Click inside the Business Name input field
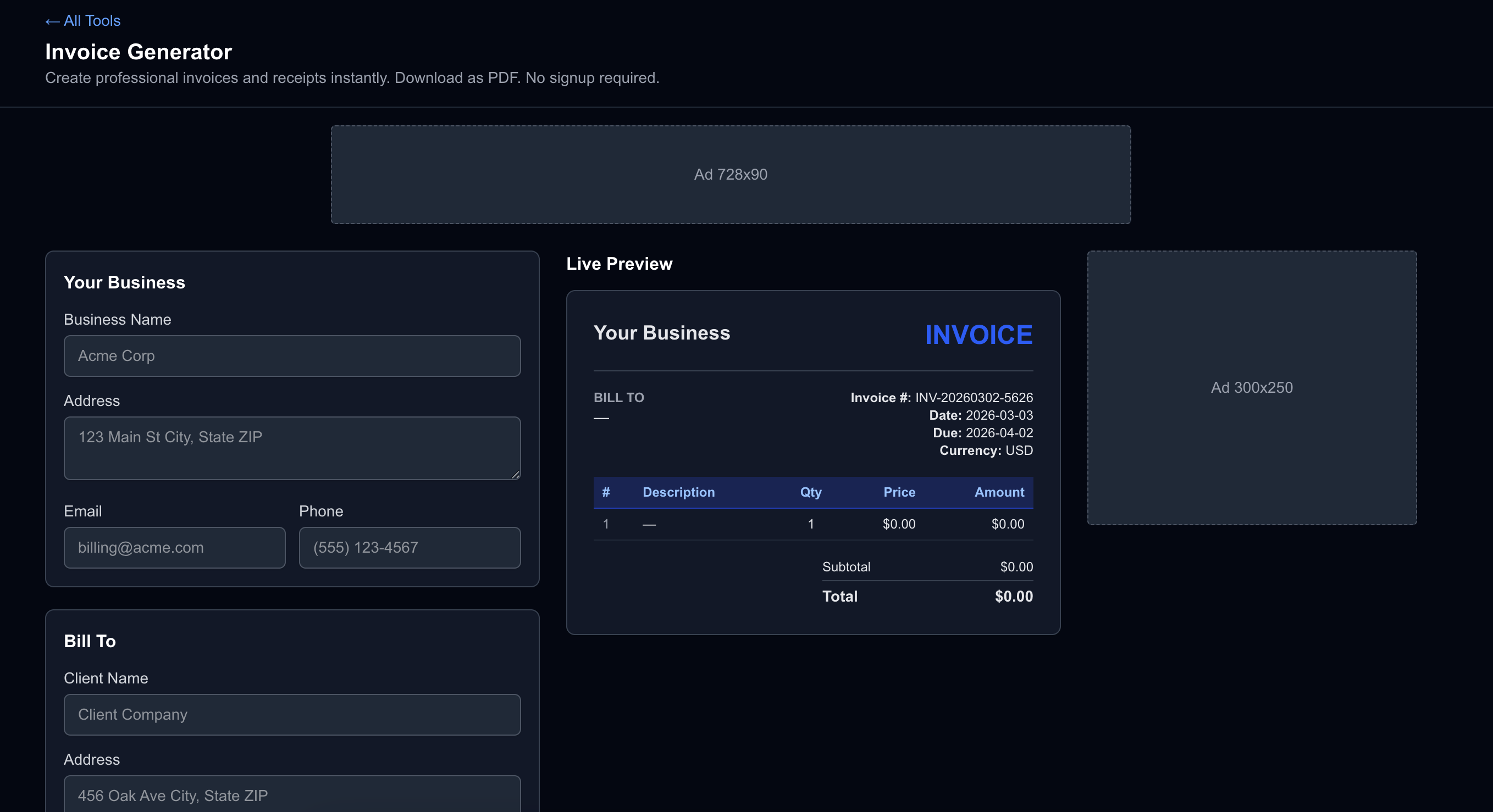1493x812 pixels. pyautogui.click(x=291, y=355)
